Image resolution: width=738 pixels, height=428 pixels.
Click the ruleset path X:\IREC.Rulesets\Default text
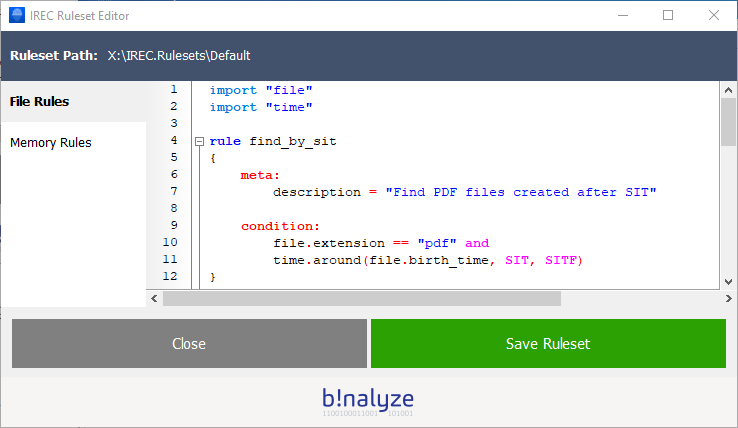(179, 55)
